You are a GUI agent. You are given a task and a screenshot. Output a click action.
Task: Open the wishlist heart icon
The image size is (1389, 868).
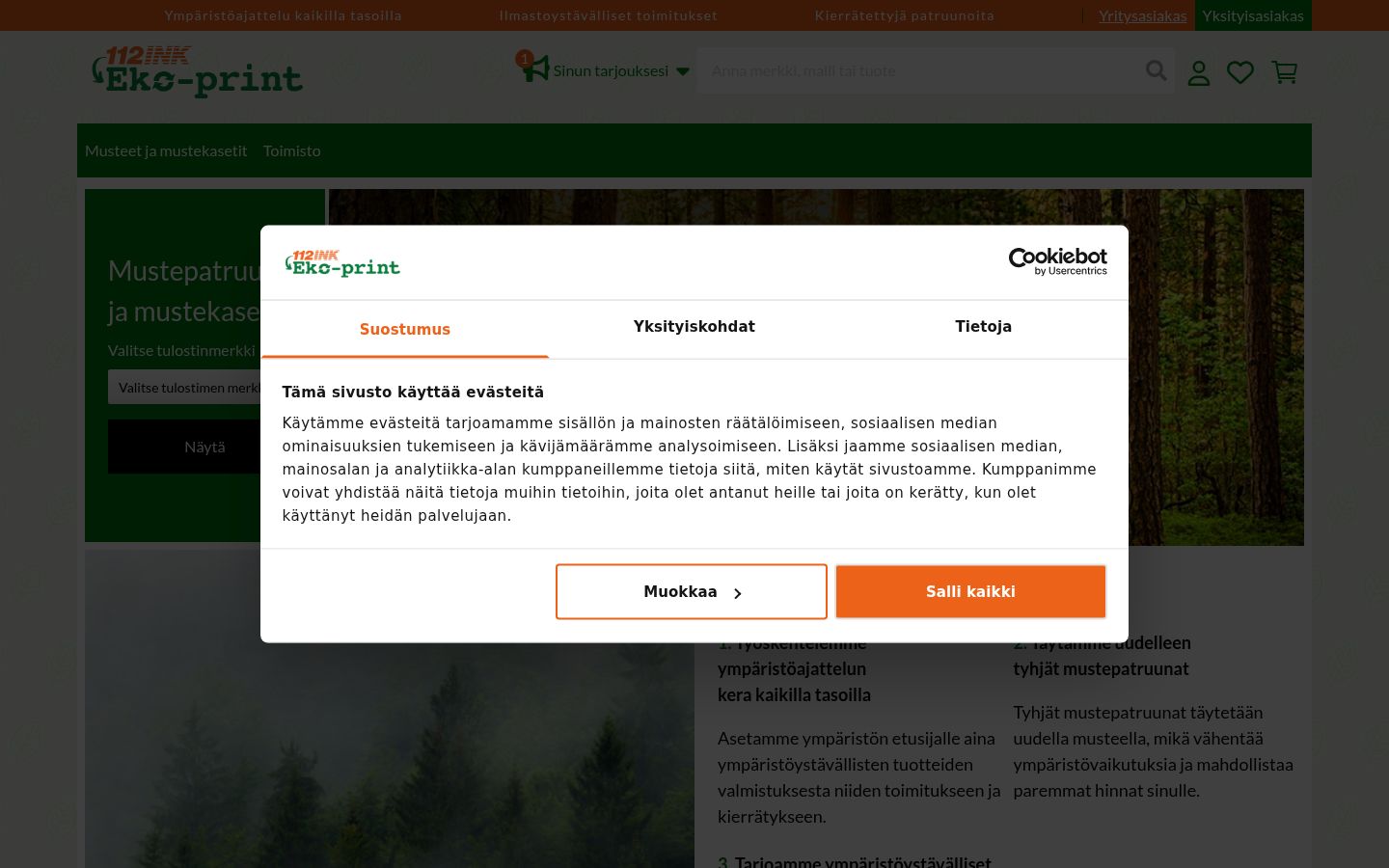1240,72
